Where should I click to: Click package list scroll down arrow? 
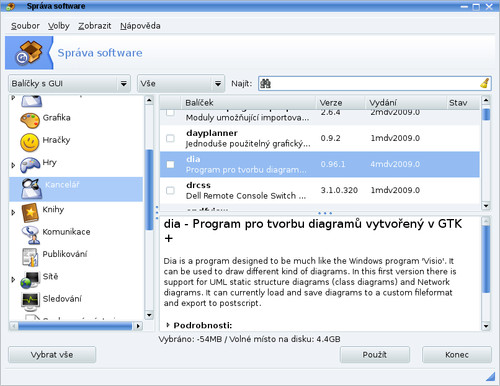coord(486,206)
